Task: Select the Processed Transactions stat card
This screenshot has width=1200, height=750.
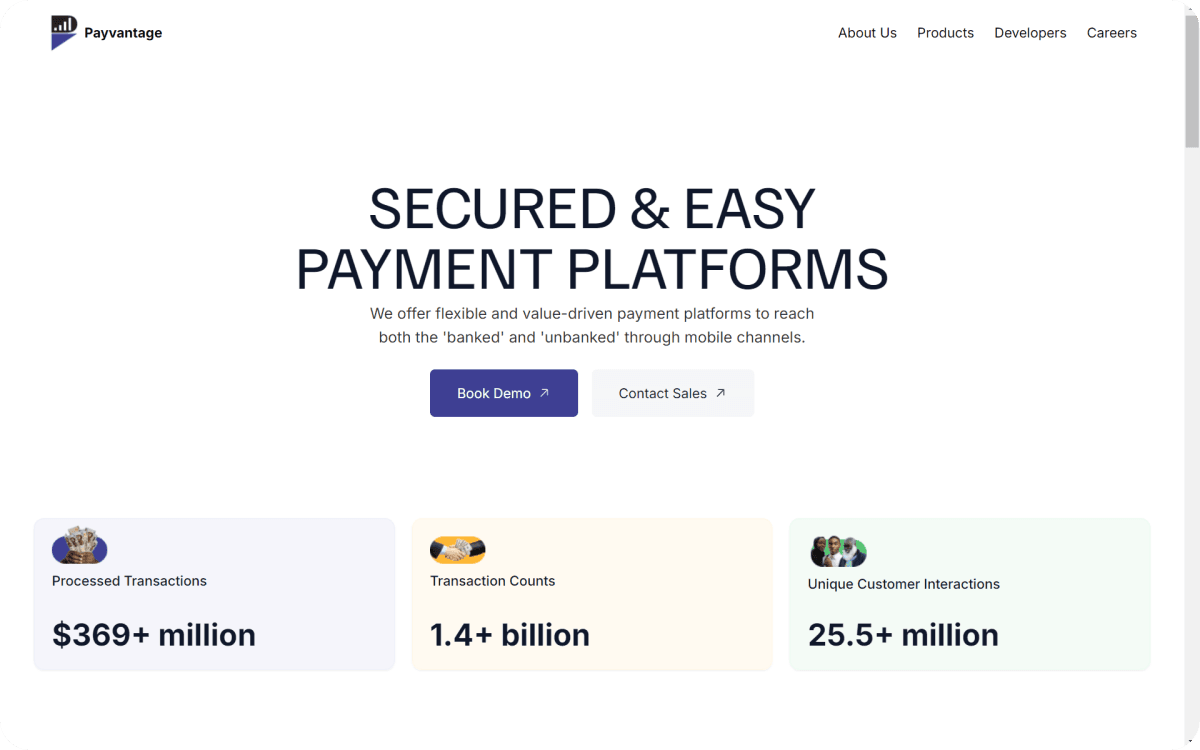Action: (214, 593)
